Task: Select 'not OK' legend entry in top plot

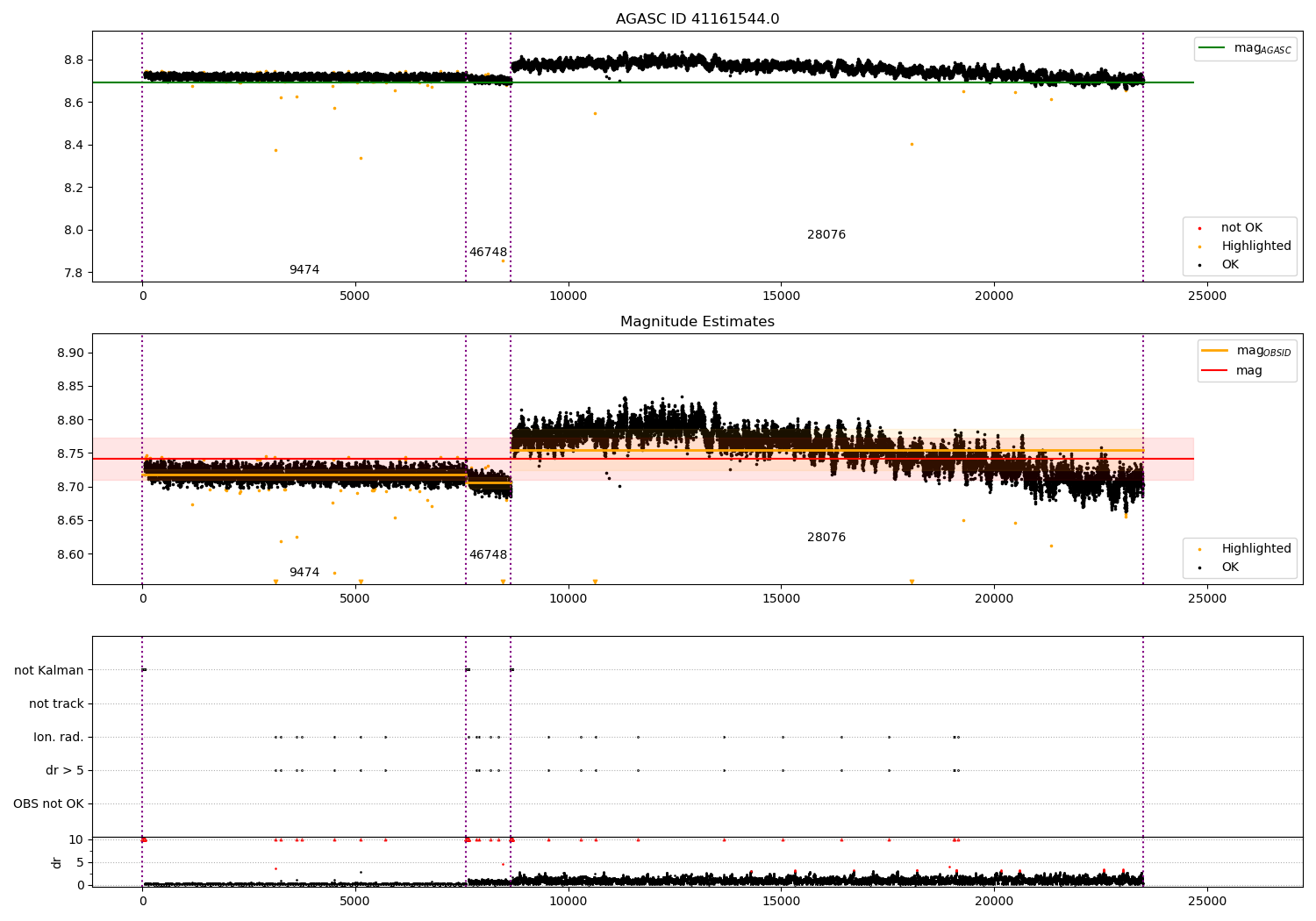Action: point(1241,228)
